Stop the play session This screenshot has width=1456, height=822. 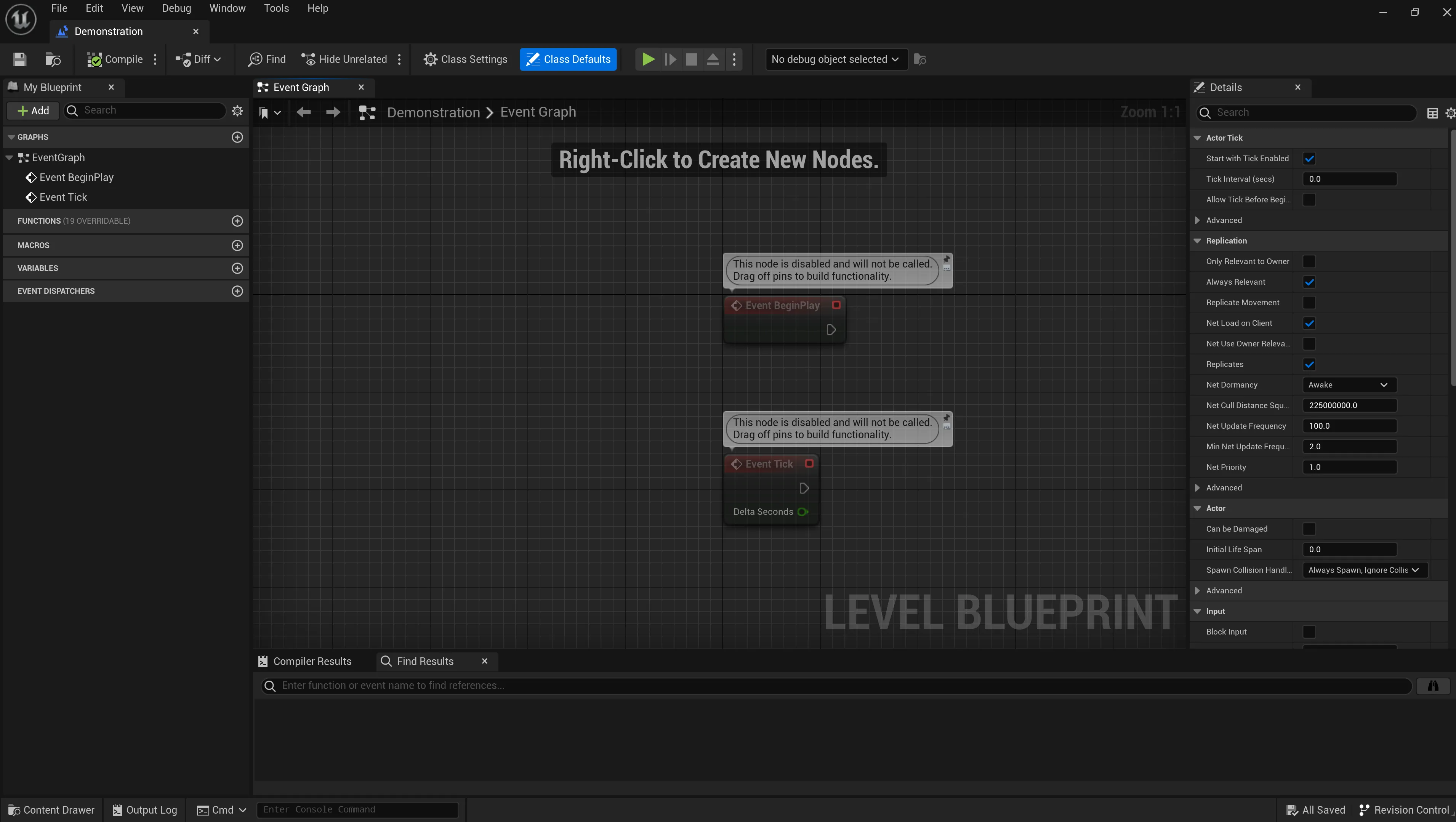click(691, 59)
